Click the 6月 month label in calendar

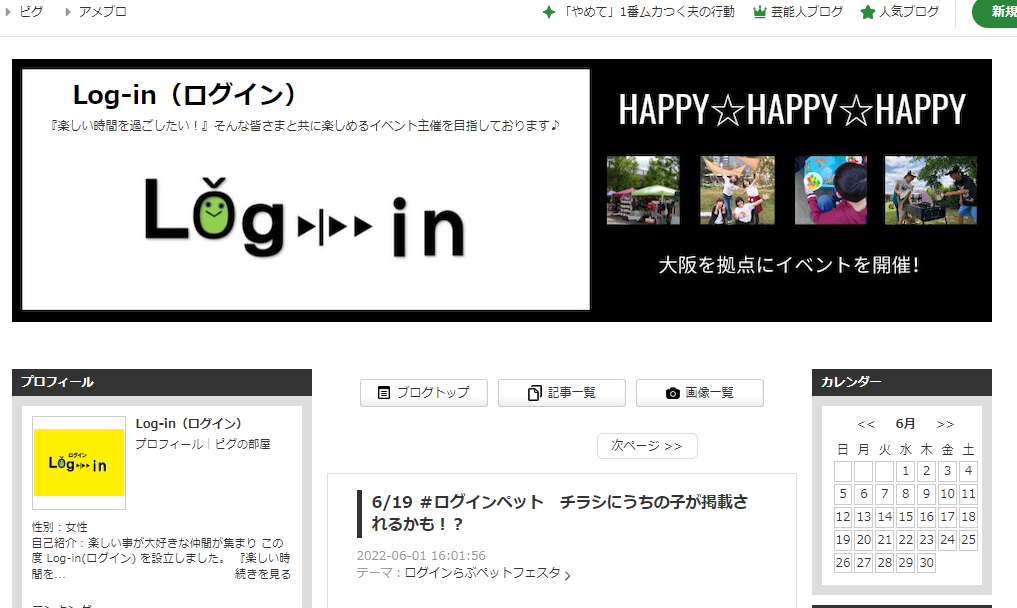click(905, 424)
